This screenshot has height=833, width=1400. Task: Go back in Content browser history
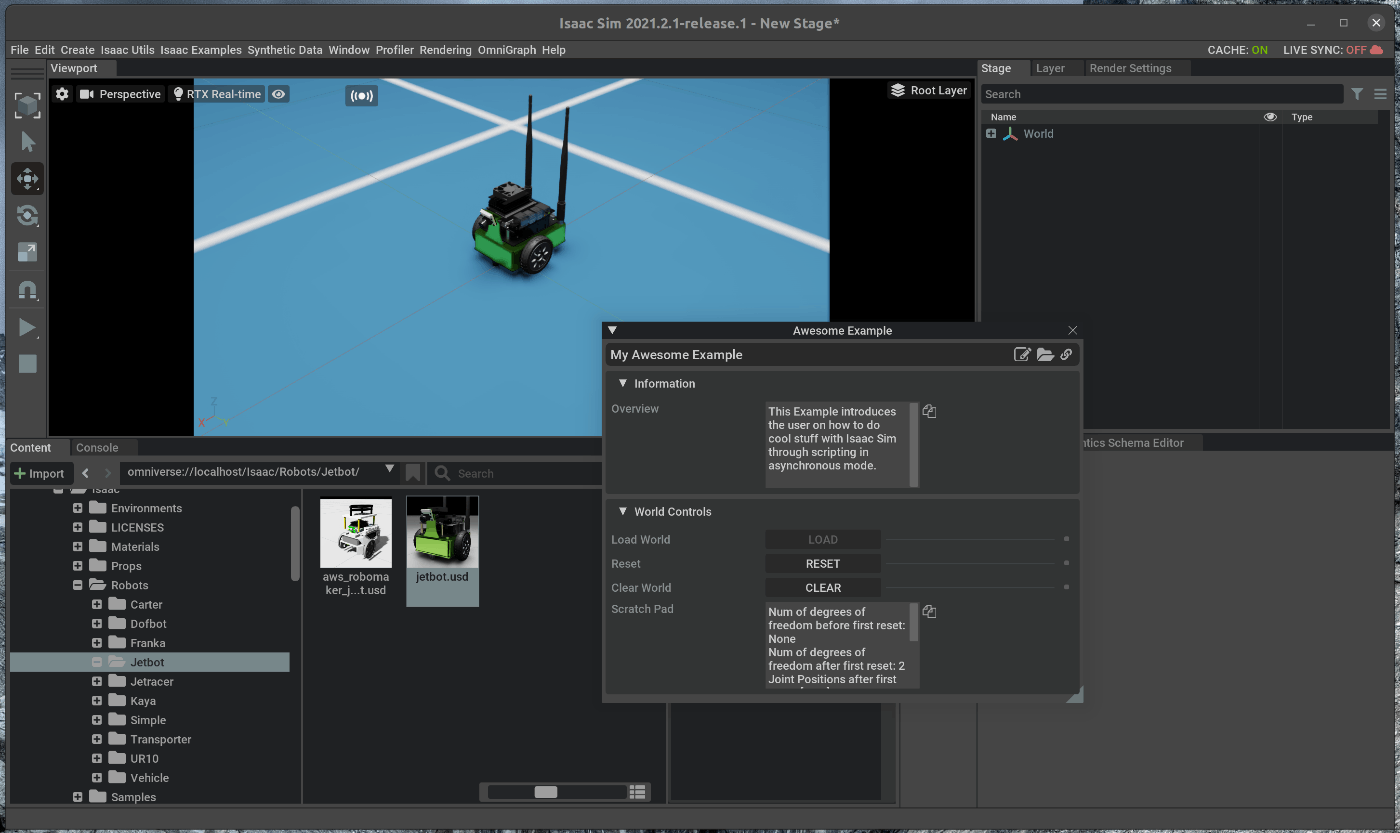click(86, 473)
